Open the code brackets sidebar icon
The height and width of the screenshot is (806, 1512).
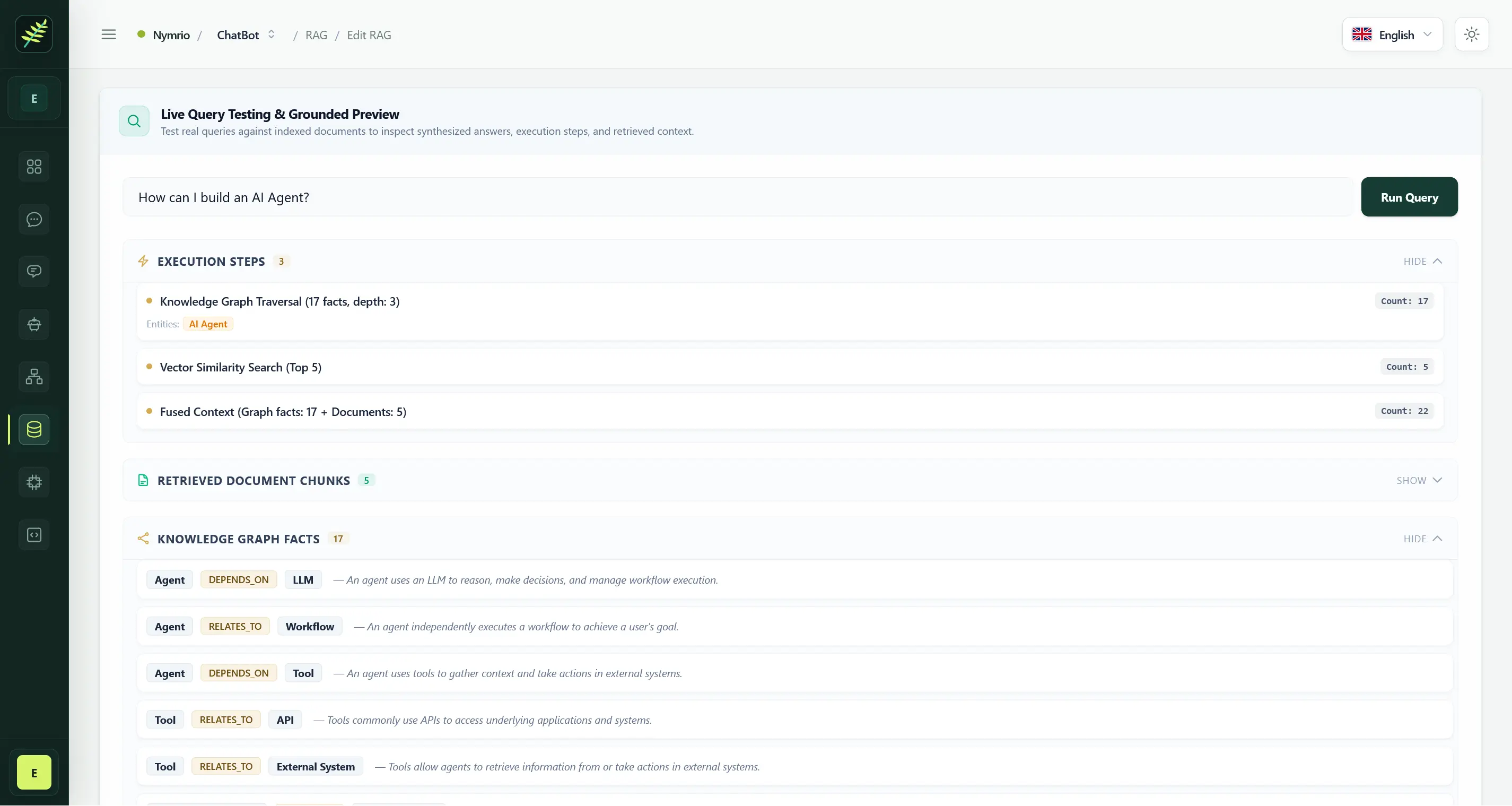coord(34,535)
